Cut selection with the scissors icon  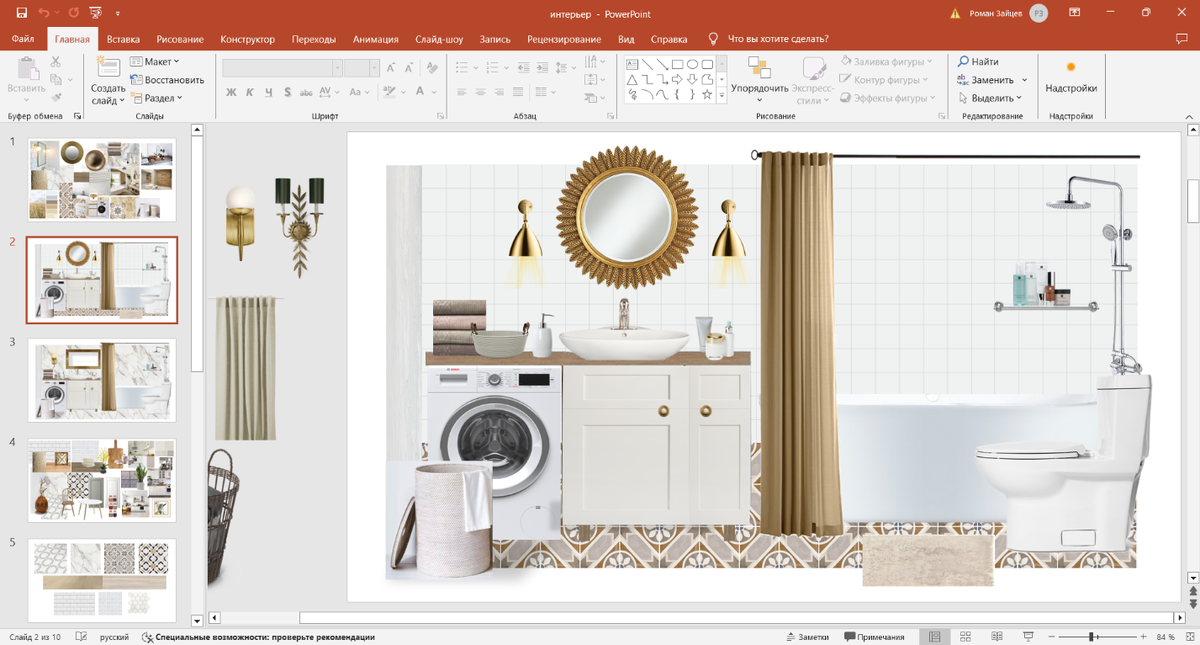[x=56, y=62]
